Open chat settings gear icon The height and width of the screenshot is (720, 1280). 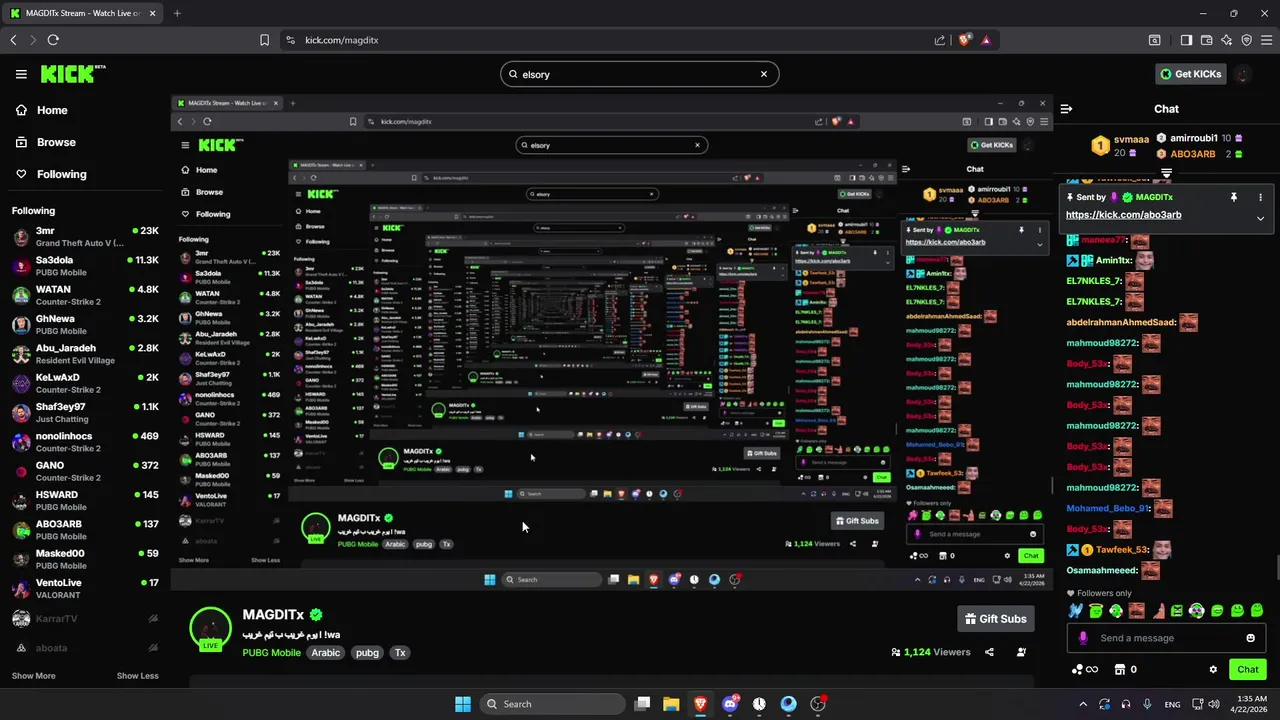[x=1213, y=670]
